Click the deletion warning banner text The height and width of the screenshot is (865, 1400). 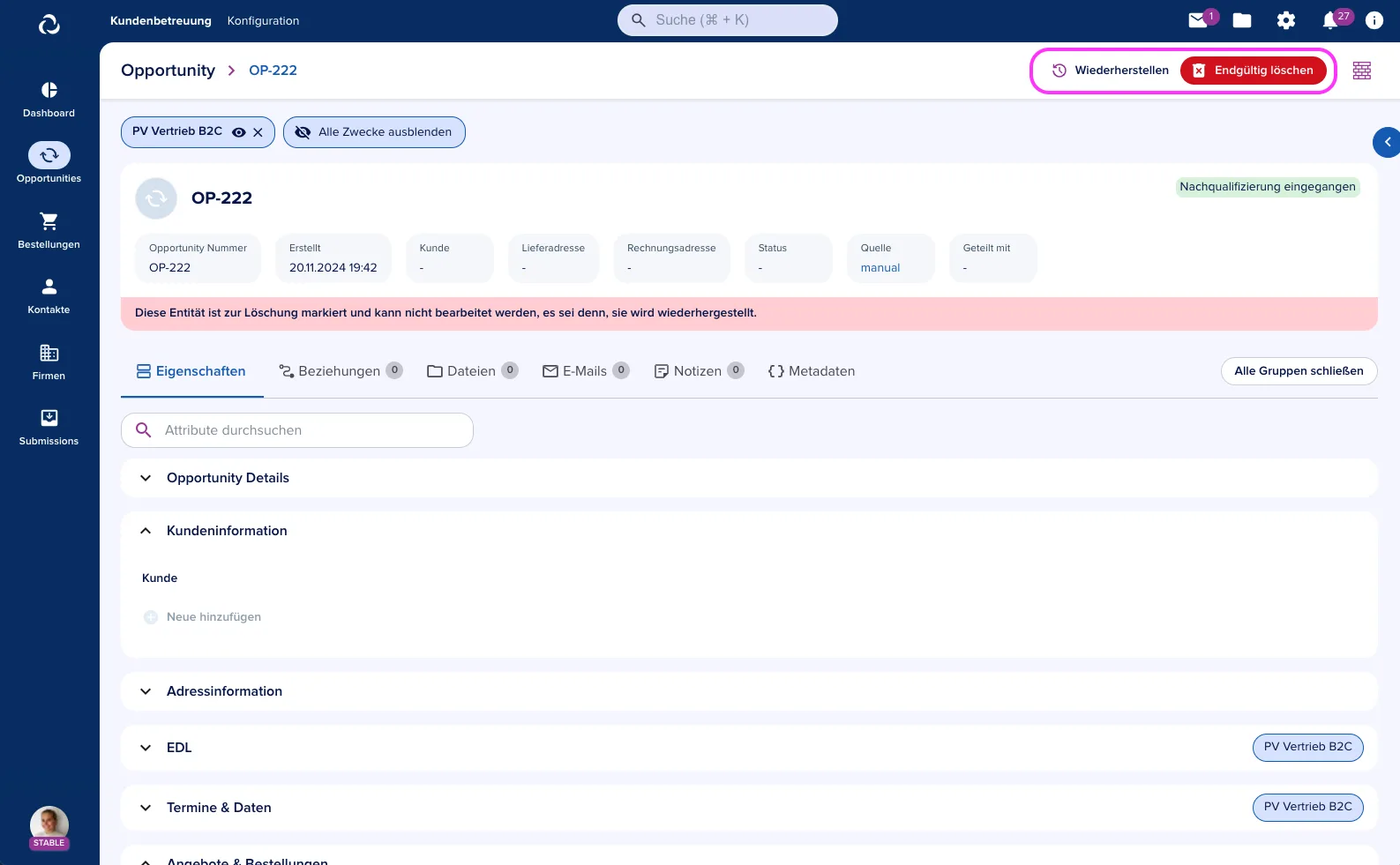[445, 313]
